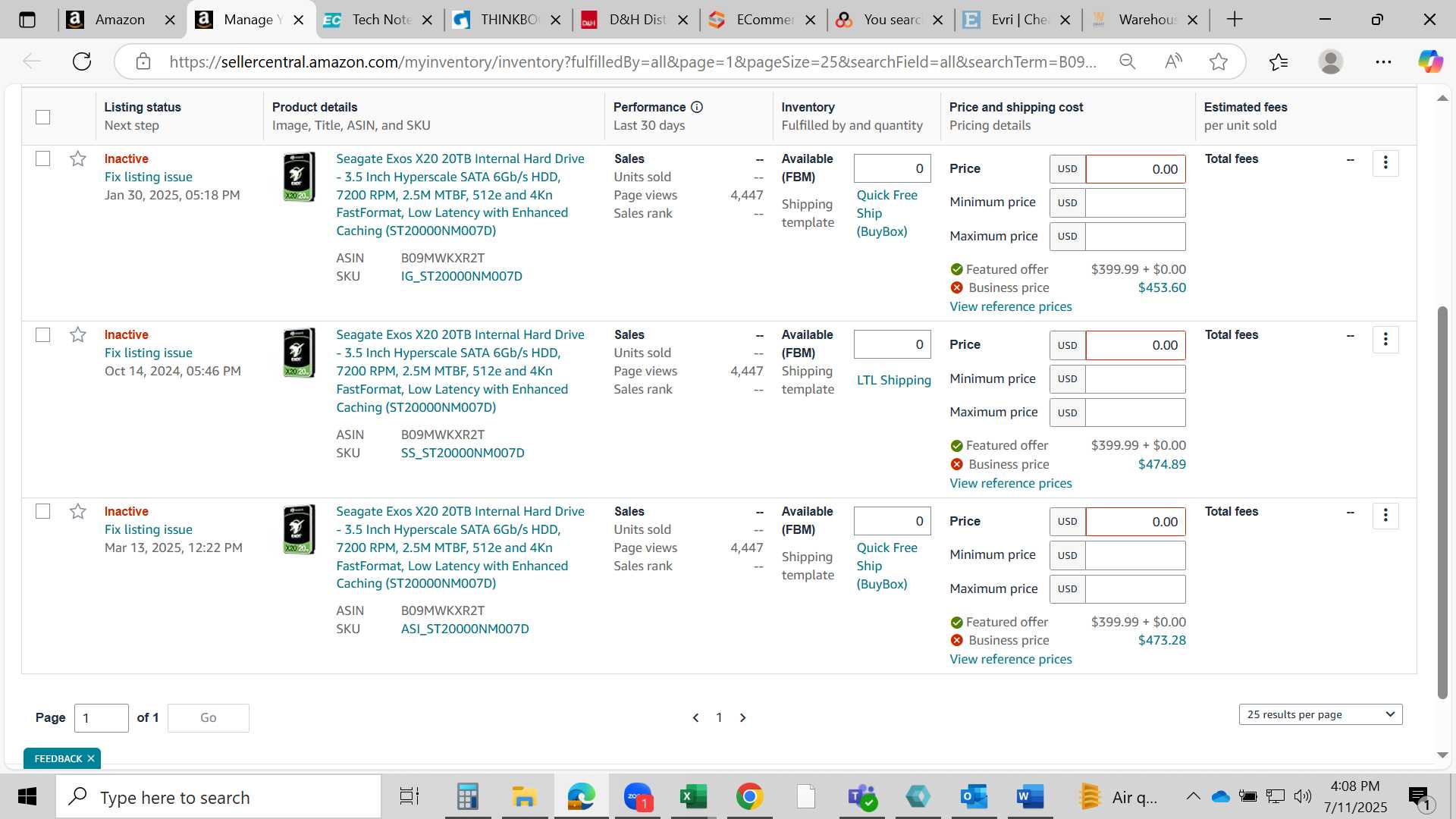Select the IG_ST20000NM007D listing checkbox

tap(43, 158)
